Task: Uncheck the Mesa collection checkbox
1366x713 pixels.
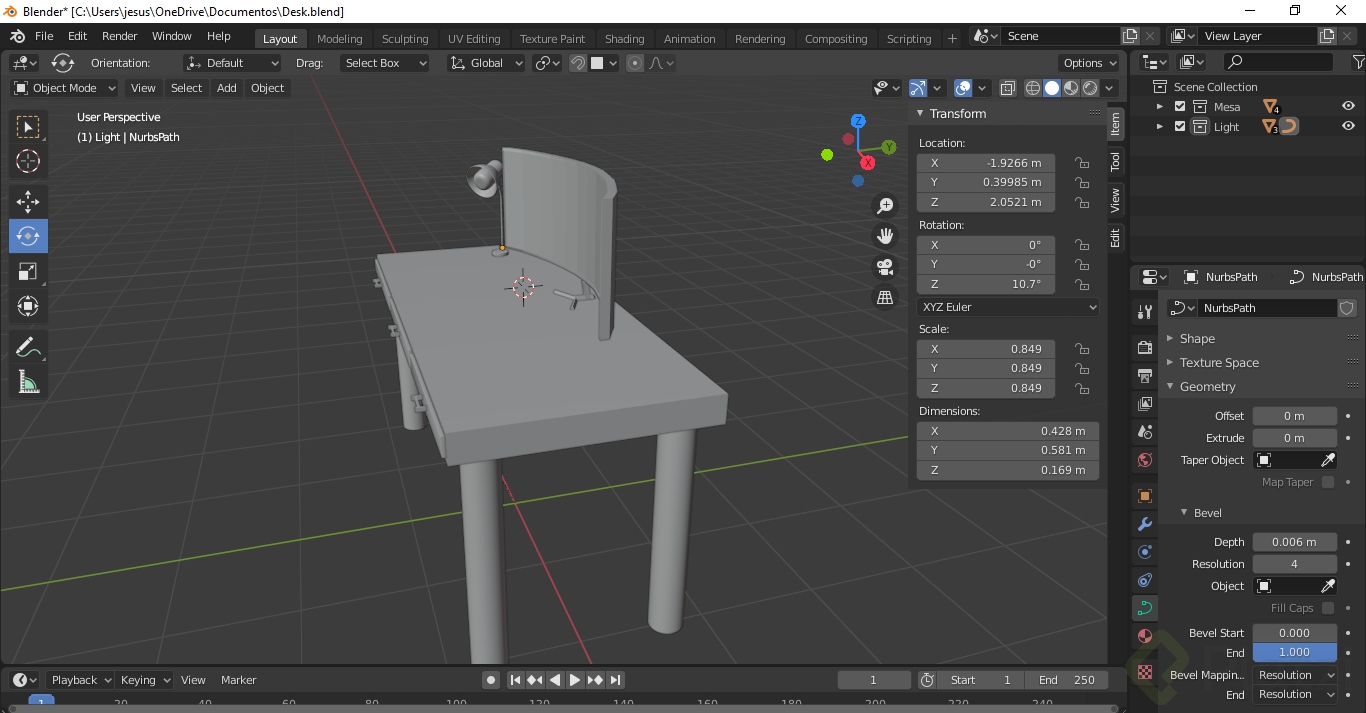Action: tap(1179, 106)
